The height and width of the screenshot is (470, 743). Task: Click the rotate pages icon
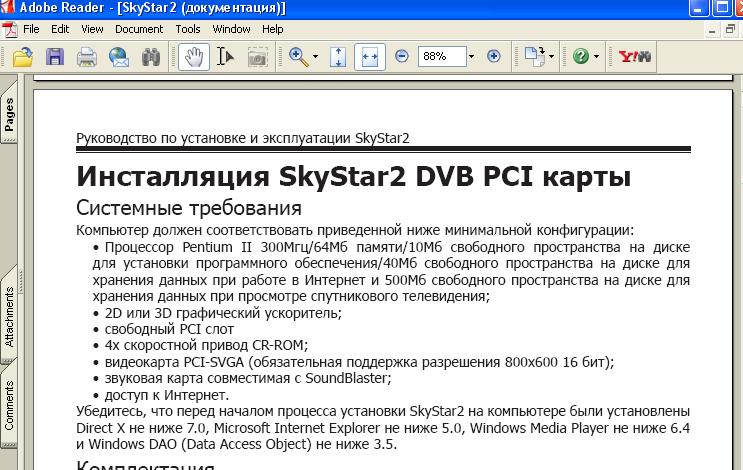[x=535, y=56]
